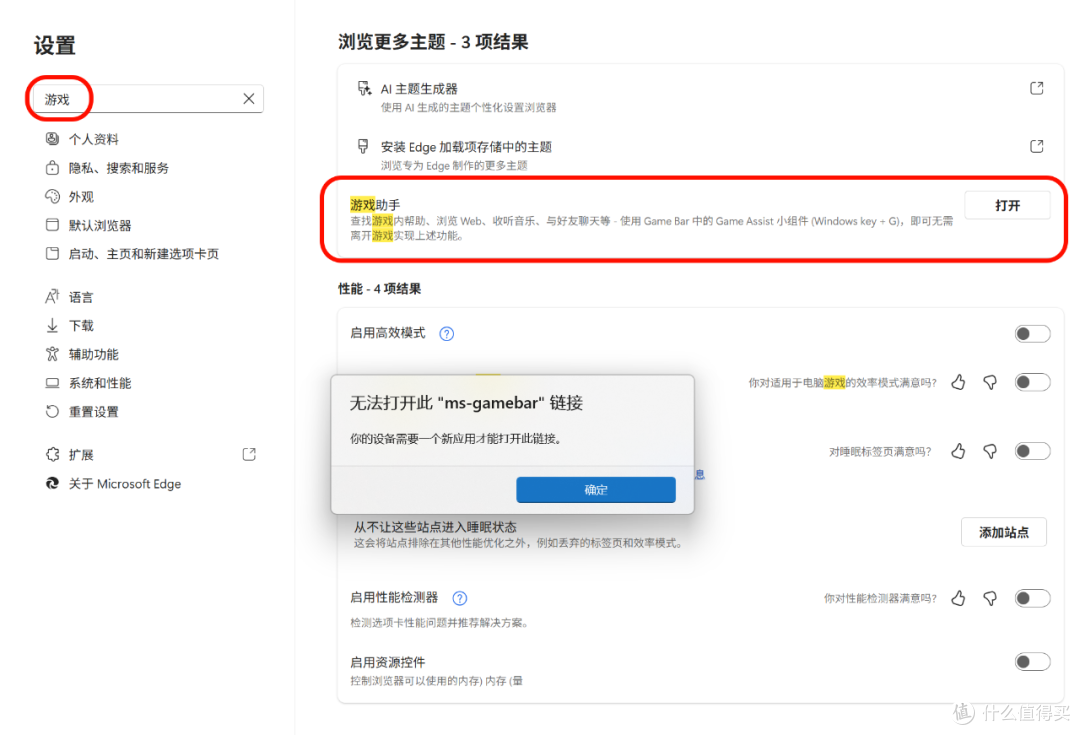The width and height of the screenshot is (1080, 735).
Task: Thumbs down for 睡眠标签页 feedback
Action: point(990,451)
